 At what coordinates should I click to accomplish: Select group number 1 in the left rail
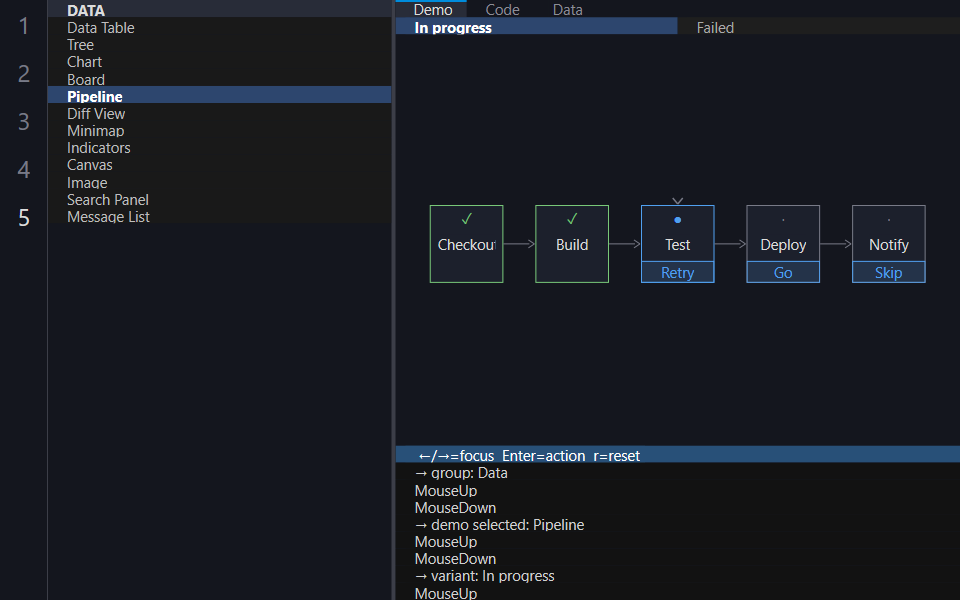tap(23, 26)
